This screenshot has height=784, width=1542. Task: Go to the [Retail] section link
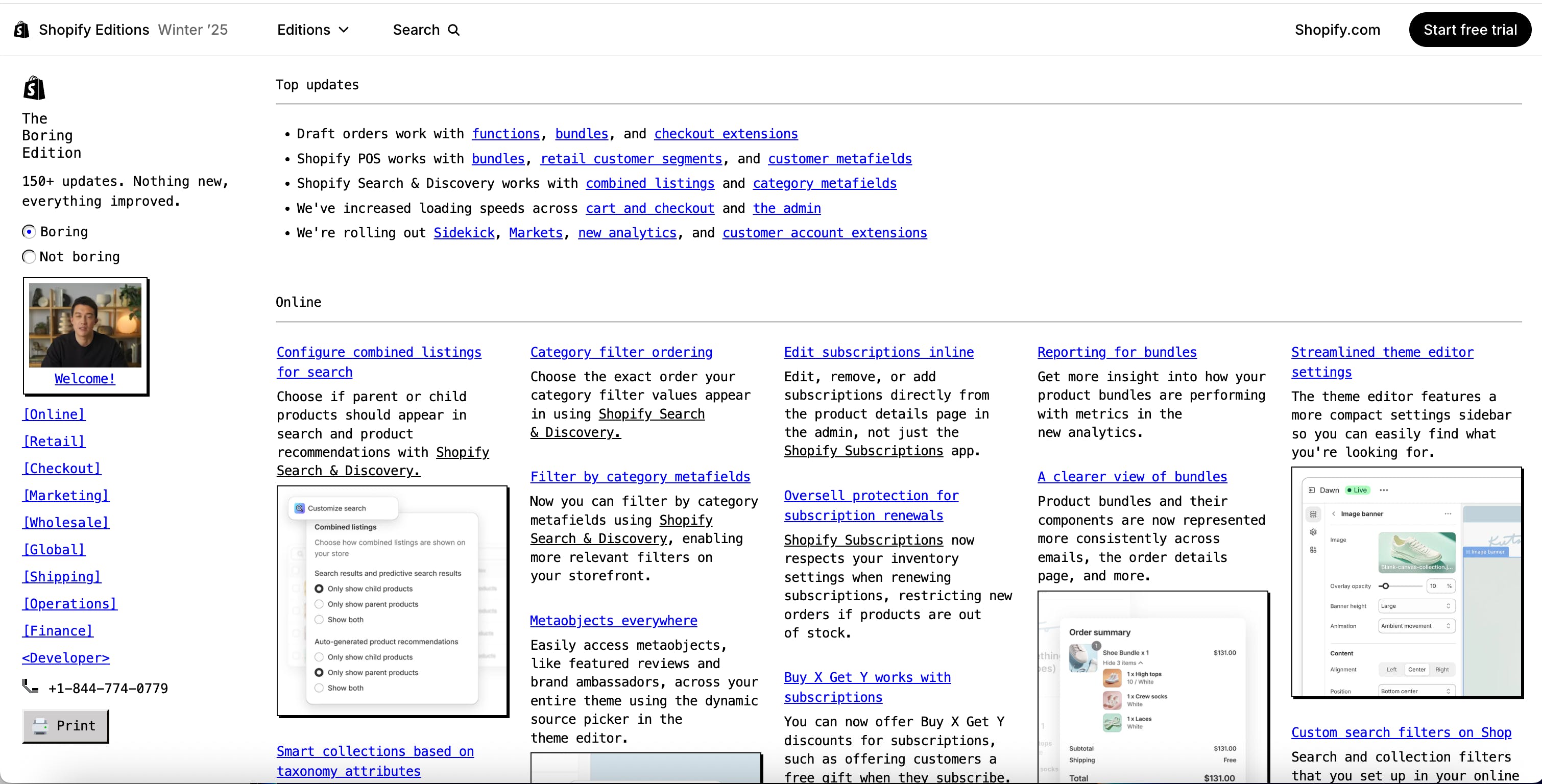pyautogui.click(x=54, y=441)
